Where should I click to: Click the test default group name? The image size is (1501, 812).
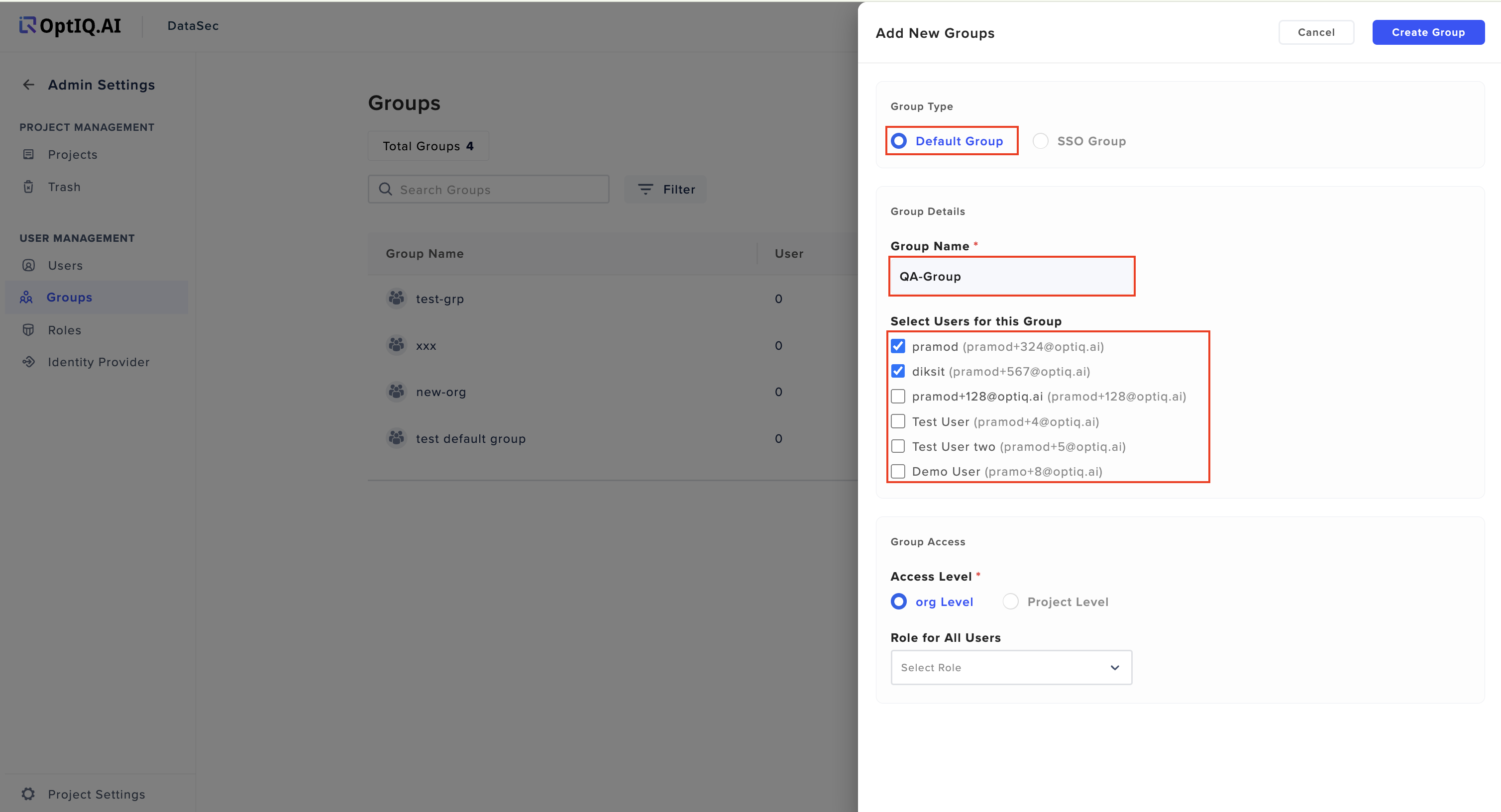pyautogui.click(x=471, y=439)
